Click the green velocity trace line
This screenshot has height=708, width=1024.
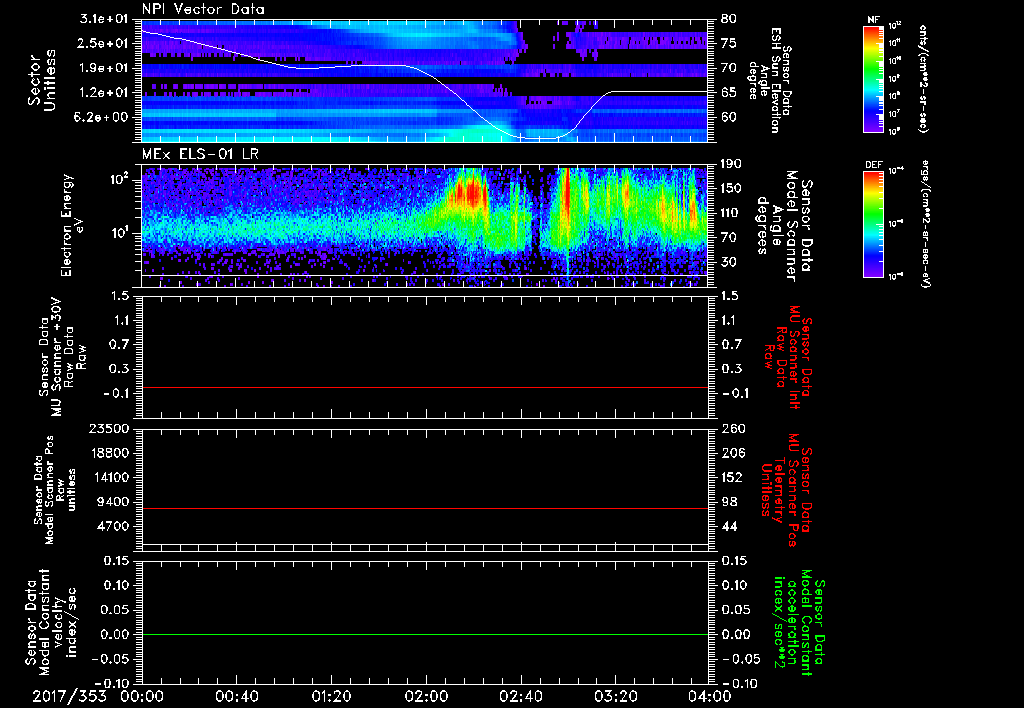[425, 634]
